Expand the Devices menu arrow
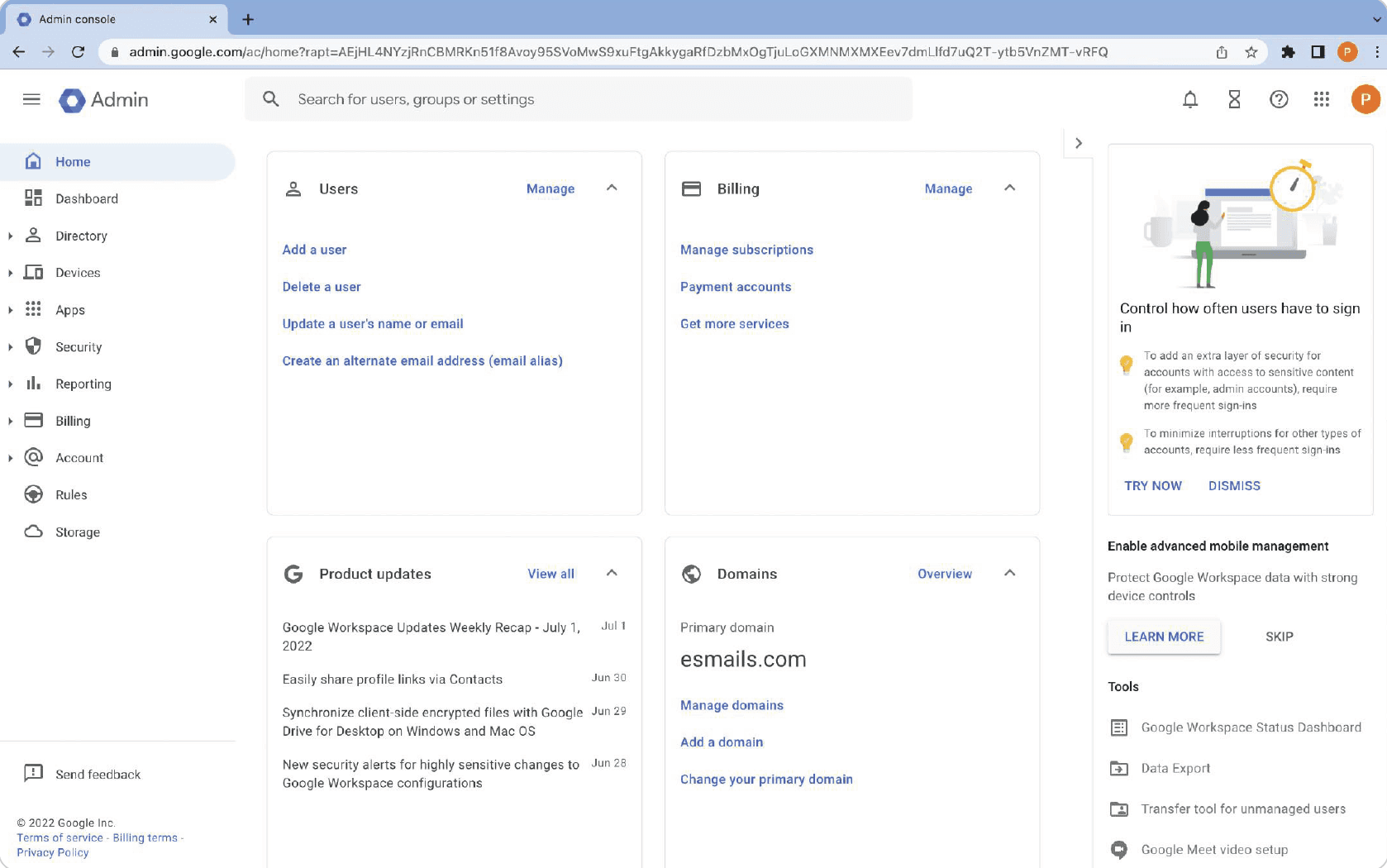This screenshot has height=868, width=1387. pos(10,273)
